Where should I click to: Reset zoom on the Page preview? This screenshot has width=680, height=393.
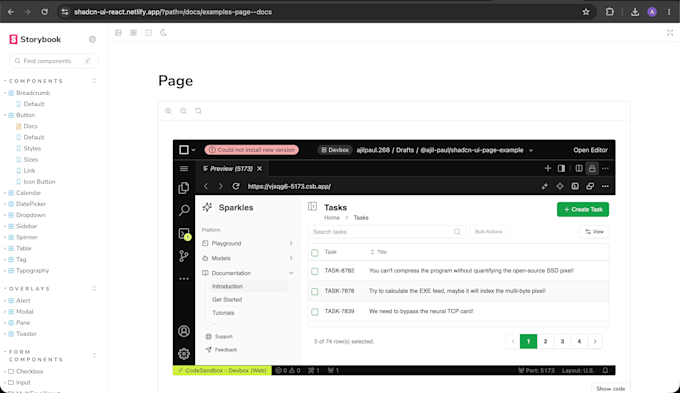click(x=199, y=111)
